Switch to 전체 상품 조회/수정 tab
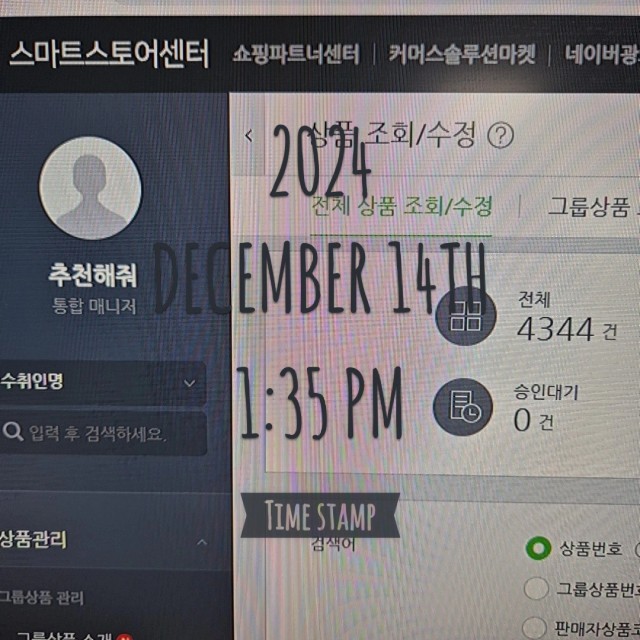This screenshot has height=640, width=640. click(401, 206)
